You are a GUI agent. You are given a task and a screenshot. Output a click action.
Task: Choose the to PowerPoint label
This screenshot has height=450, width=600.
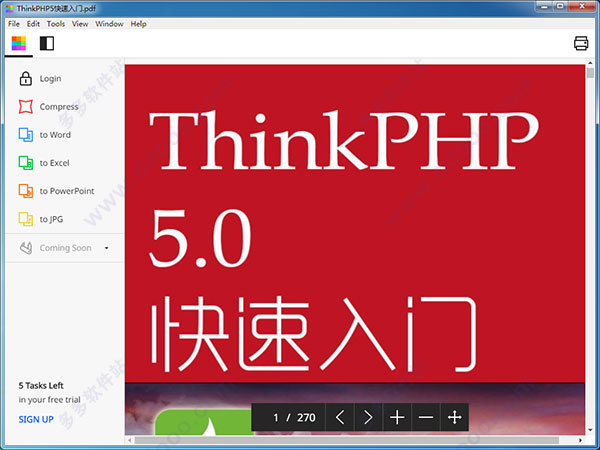coord(67,191)
